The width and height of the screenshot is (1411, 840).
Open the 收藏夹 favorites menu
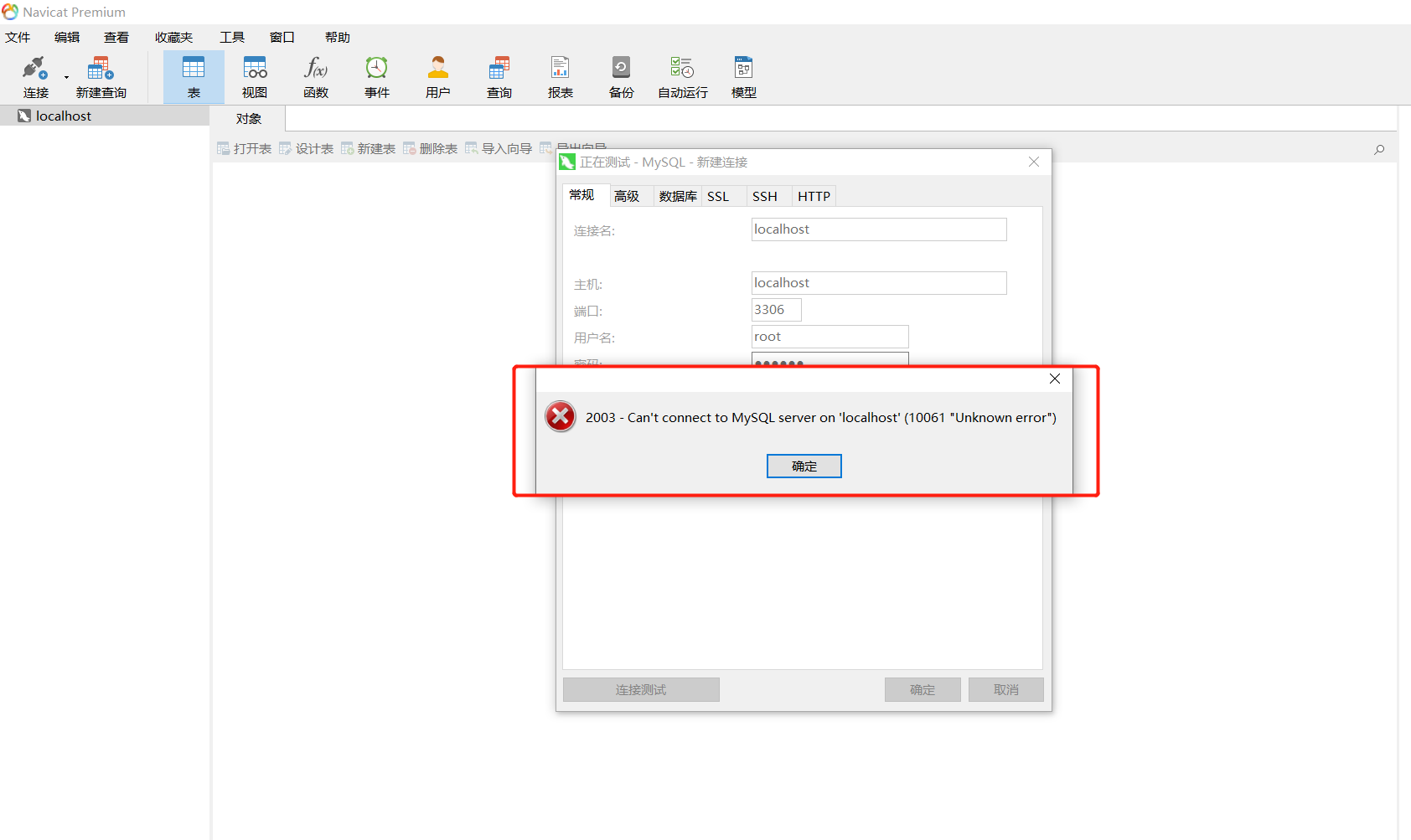(173, 37)
